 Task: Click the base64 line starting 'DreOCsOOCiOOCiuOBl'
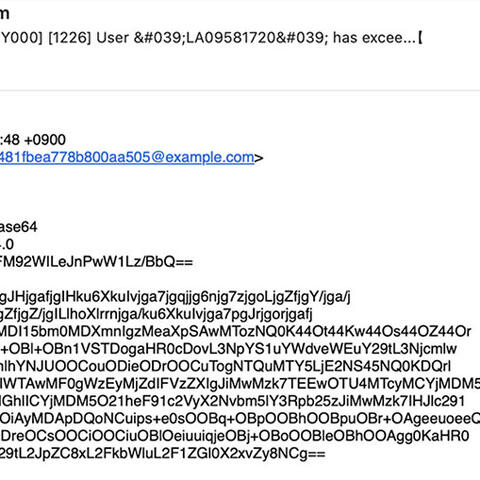tap(235, 436)
